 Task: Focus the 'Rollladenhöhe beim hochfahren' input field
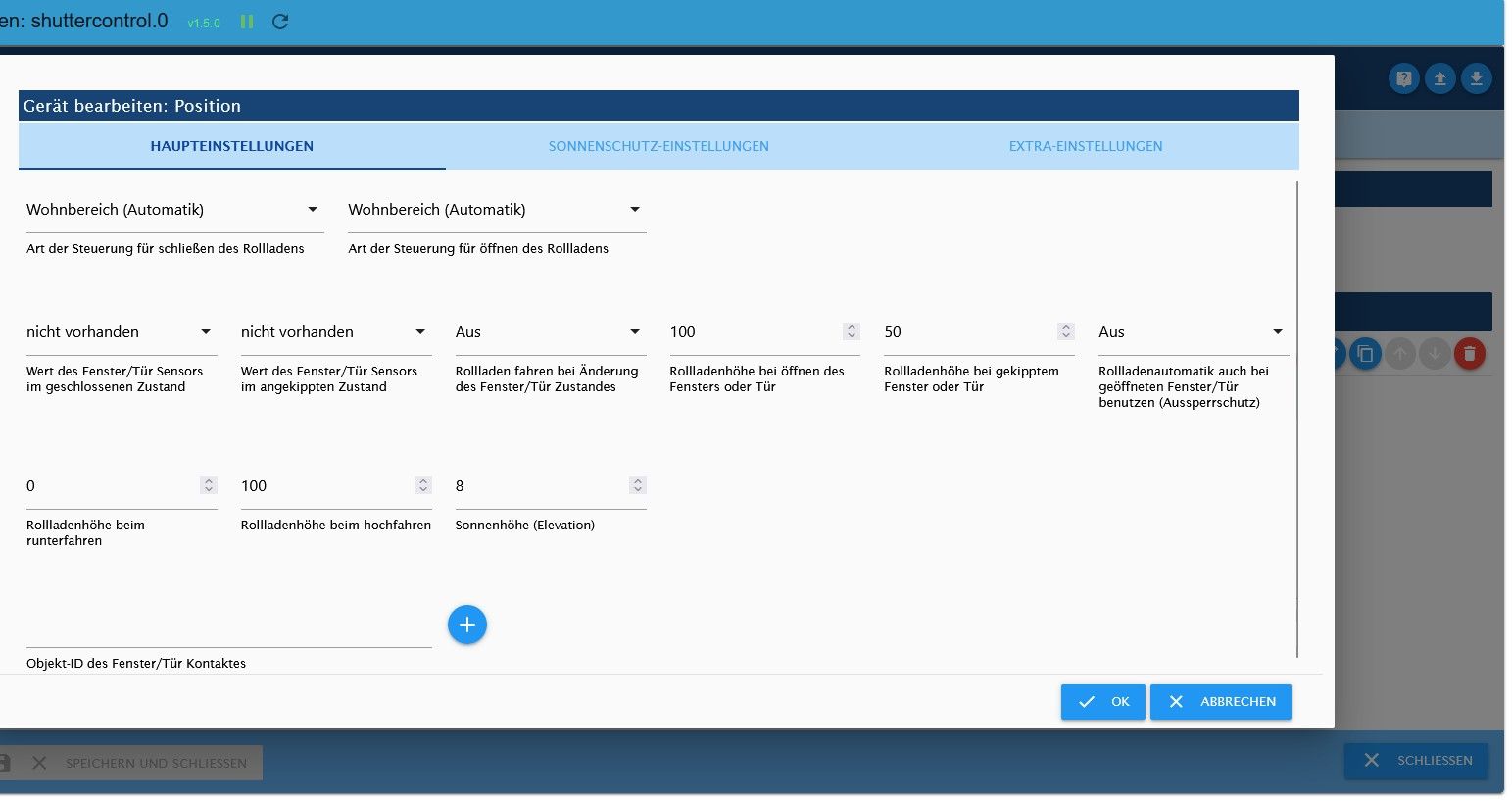coord(336,486)
